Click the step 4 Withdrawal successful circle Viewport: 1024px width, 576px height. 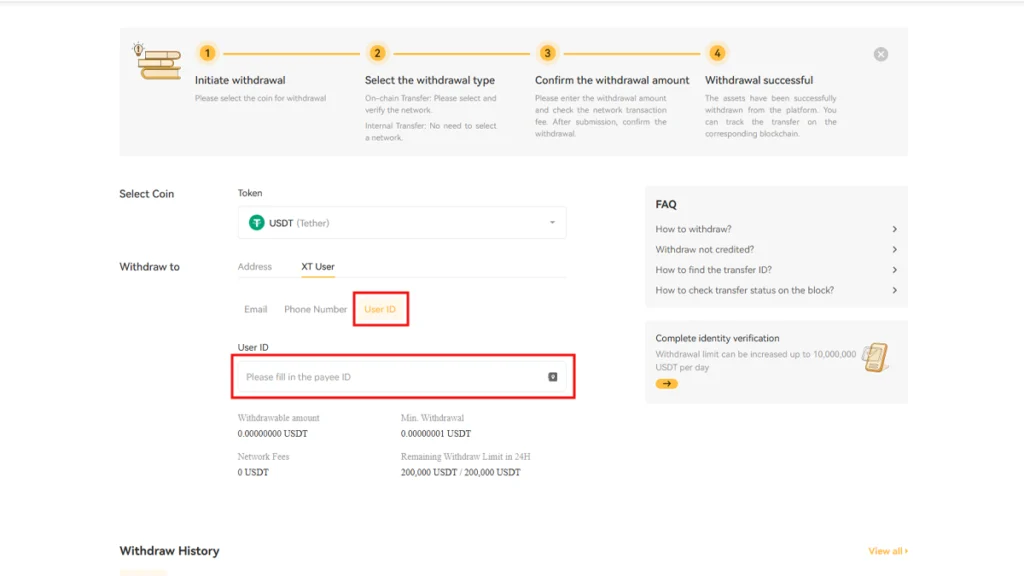[717, 53]
